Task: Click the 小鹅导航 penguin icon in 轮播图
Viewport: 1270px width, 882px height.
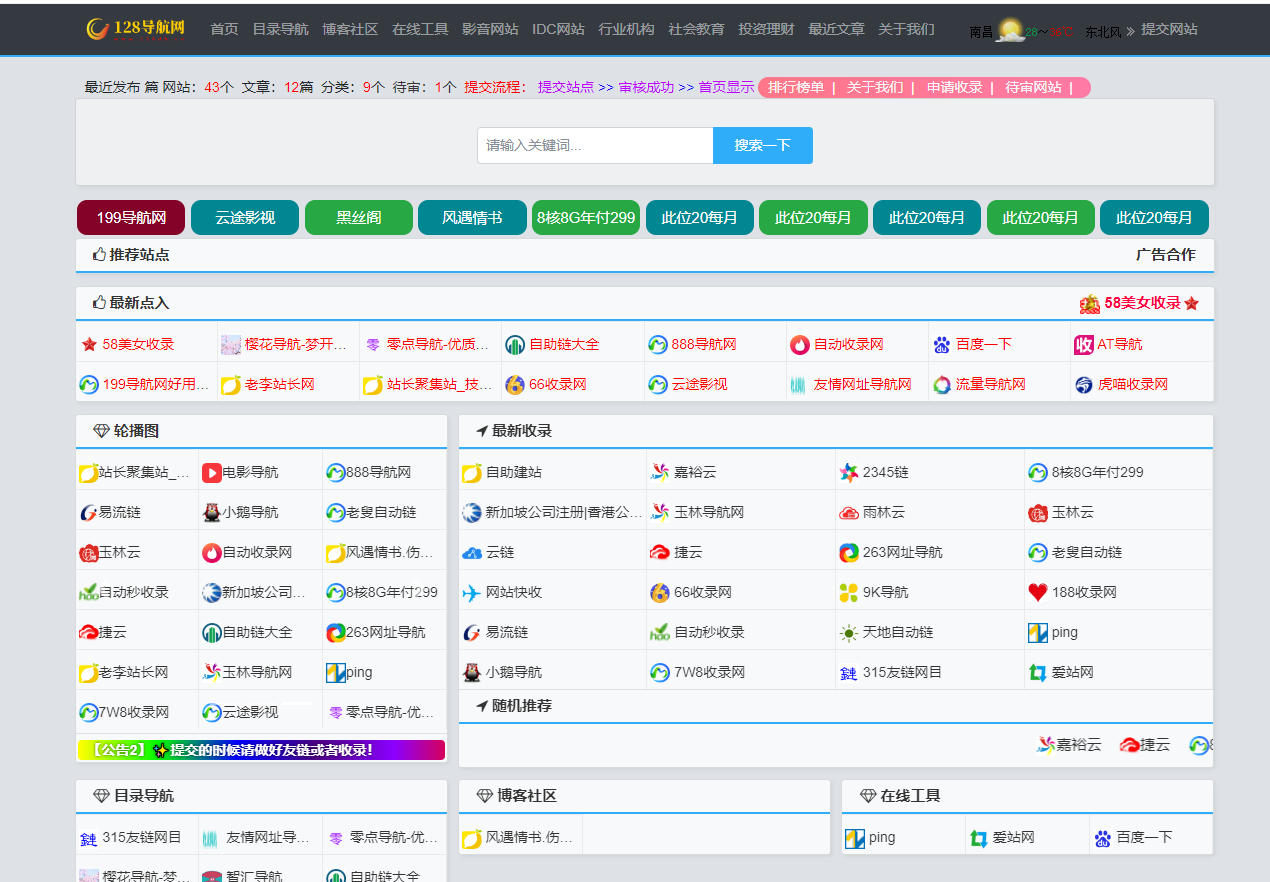Action: click(x=211, y=512)
